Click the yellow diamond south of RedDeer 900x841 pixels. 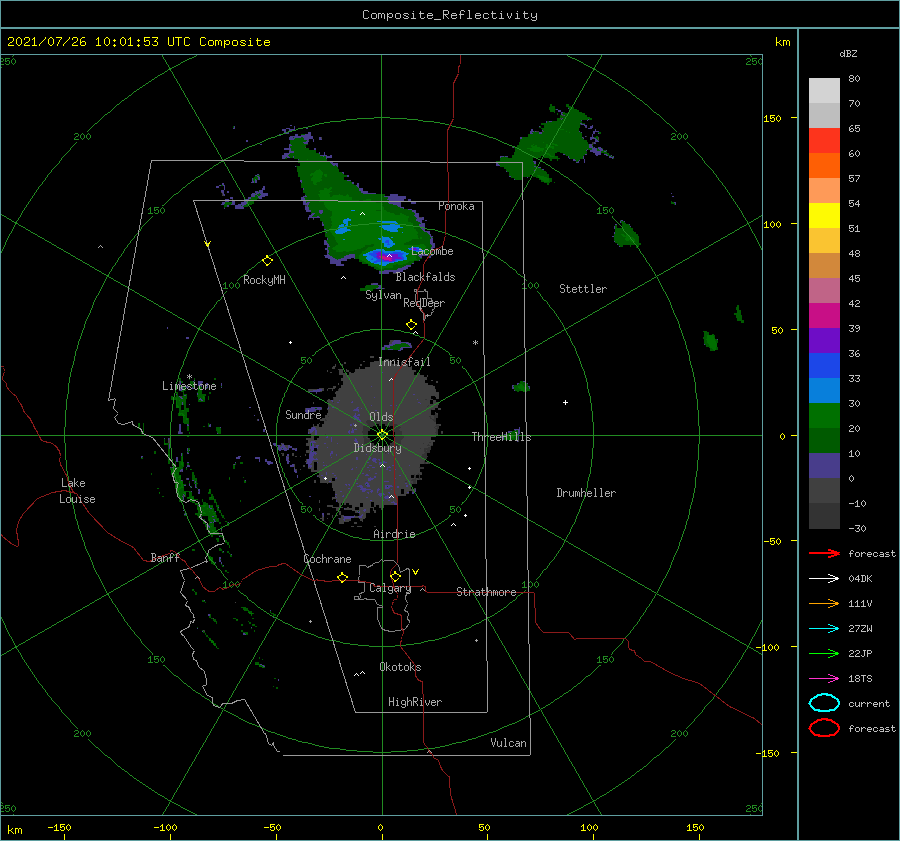[412, 325]
